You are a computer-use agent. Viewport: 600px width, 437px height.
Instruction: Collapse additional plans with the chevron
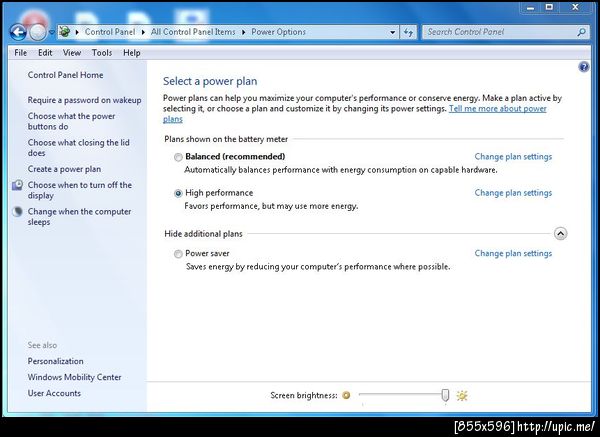coord(560,233)
